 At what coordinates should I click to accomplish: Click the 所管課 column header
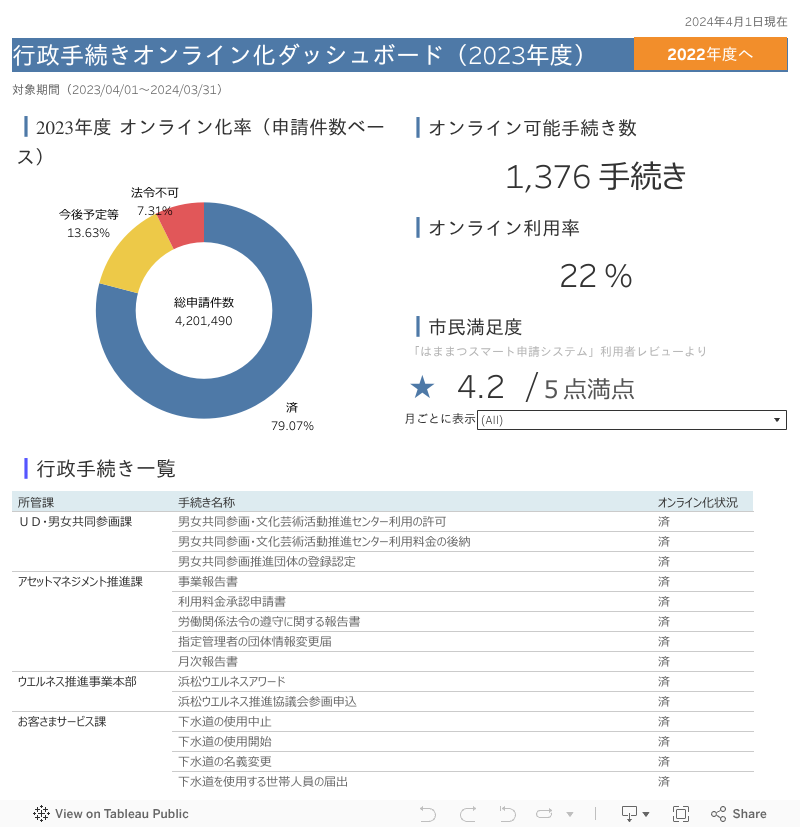pyautogui.click(x=36, y=502)
